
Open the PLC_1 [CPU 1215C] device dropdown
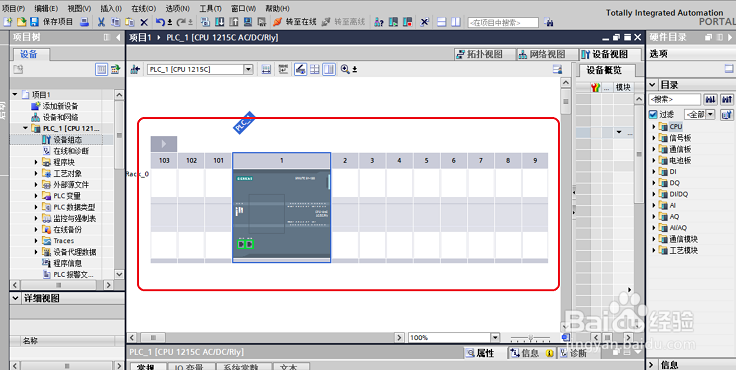pos(248,69)
